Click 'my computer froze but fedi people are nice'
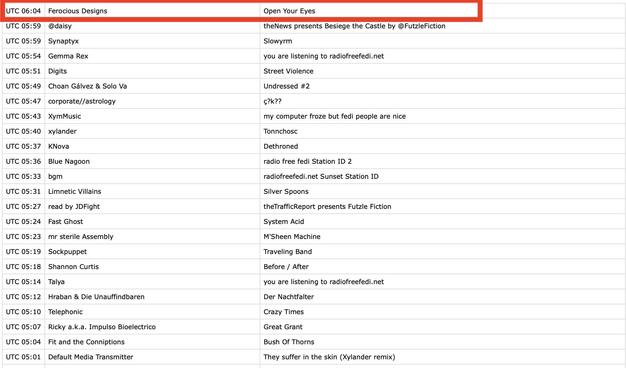 pyautogui.click(x=335, y=116)
